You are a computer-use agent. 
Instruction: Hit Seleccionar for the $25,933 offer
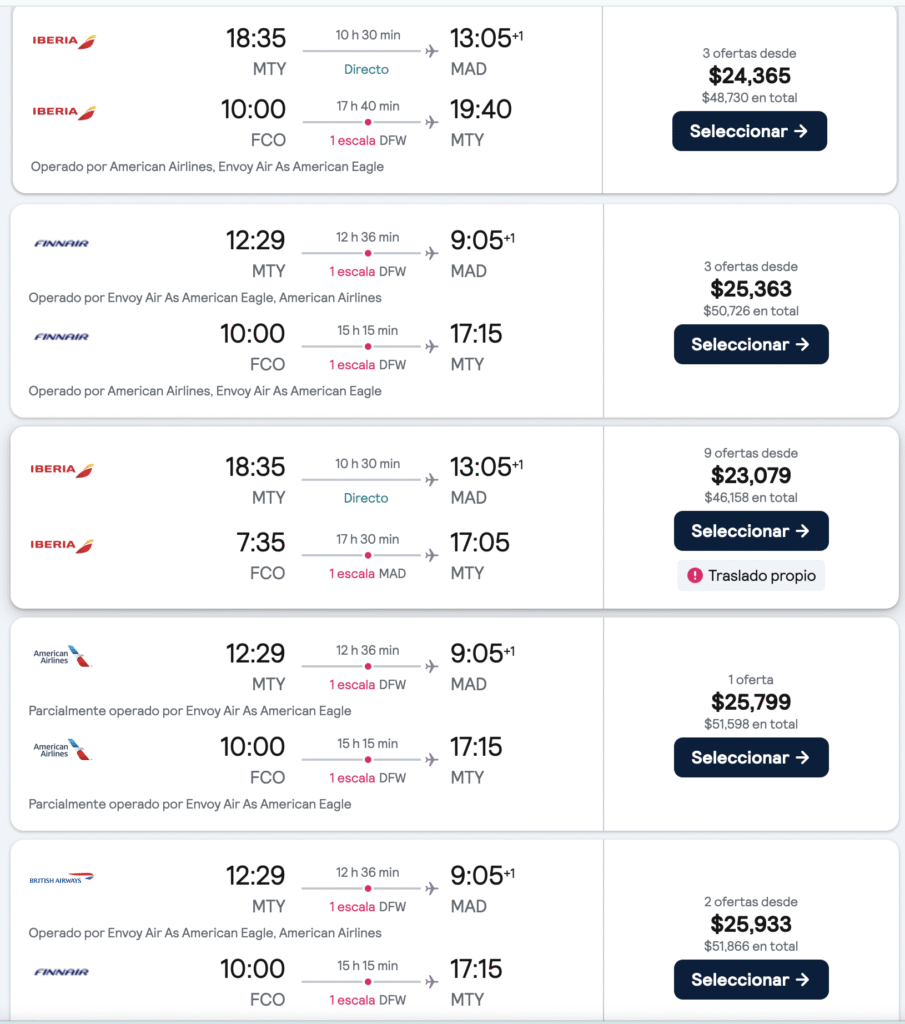coord(751,980)
